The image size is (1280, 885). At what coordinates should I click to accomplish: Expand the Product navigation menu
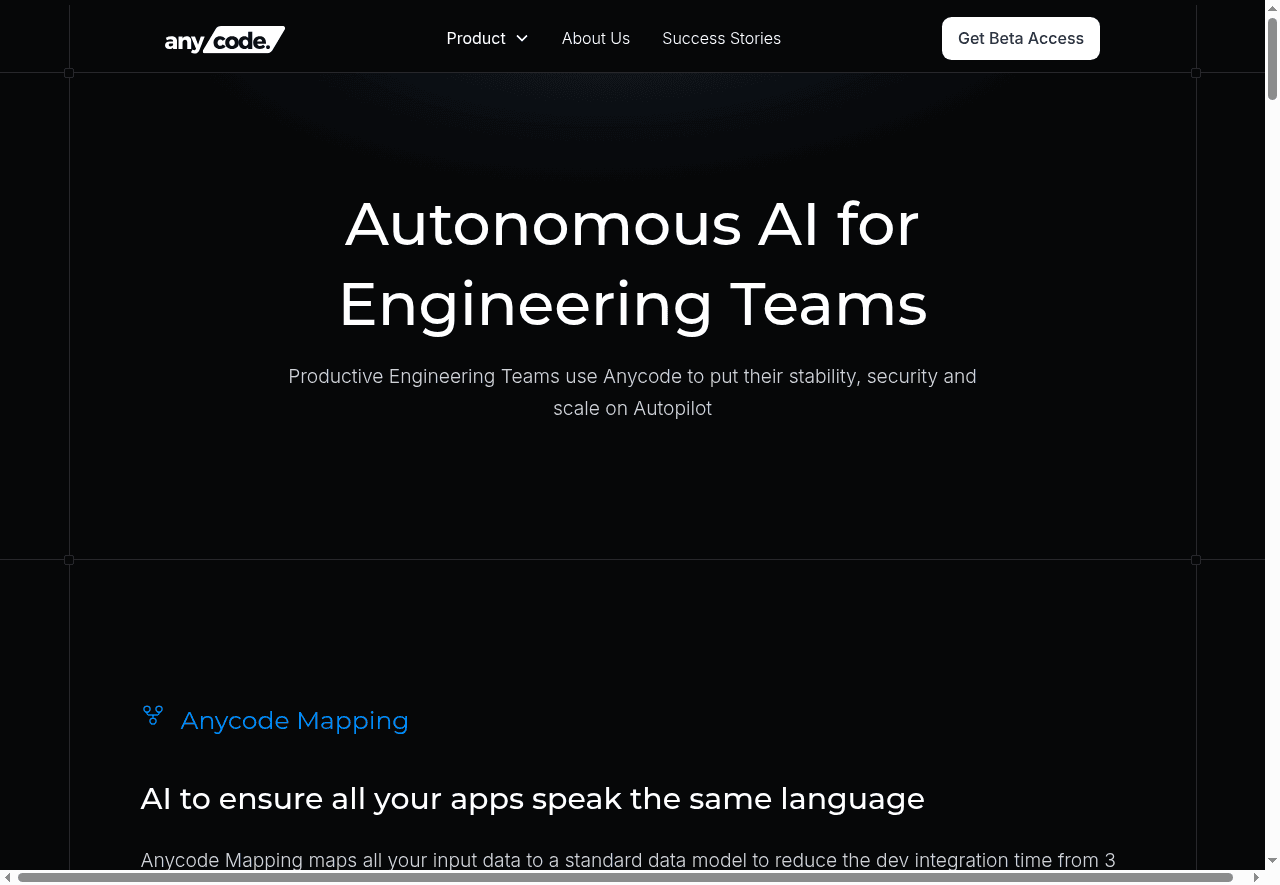476,38
